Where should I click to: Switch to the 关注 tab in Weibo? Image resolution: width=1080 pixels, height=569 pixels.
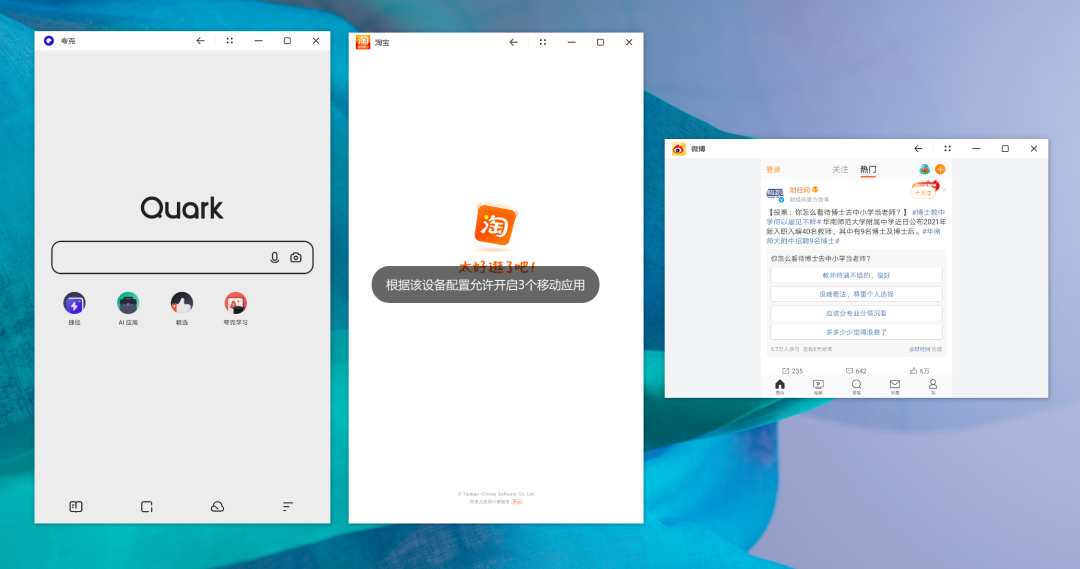840,169
